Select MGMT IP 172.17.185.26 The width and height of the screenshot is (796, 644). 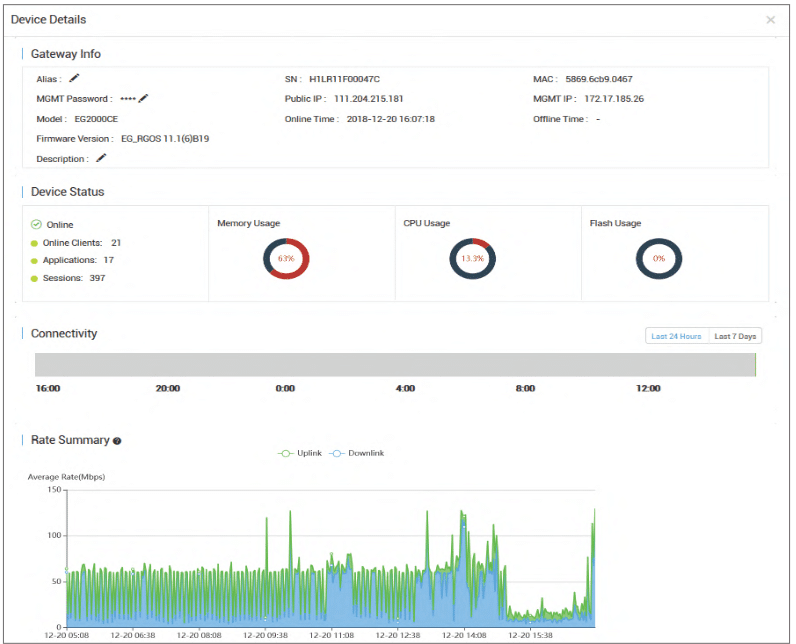click(x=614, y=99)
